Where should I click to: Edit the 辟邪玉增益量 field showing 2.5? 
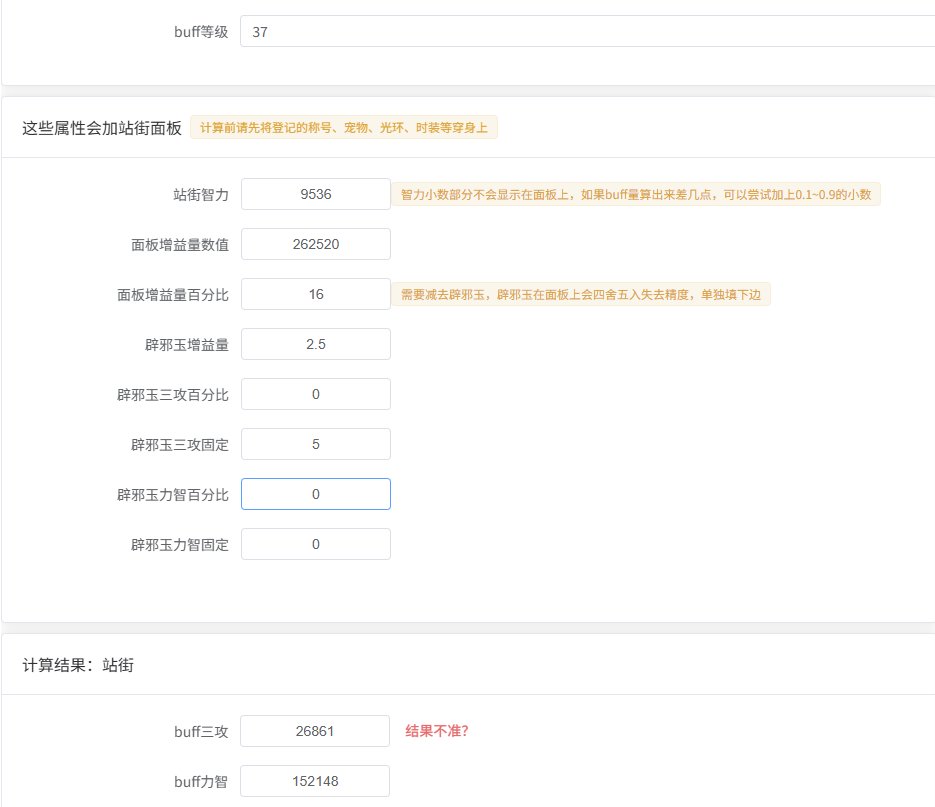(315, 344)
